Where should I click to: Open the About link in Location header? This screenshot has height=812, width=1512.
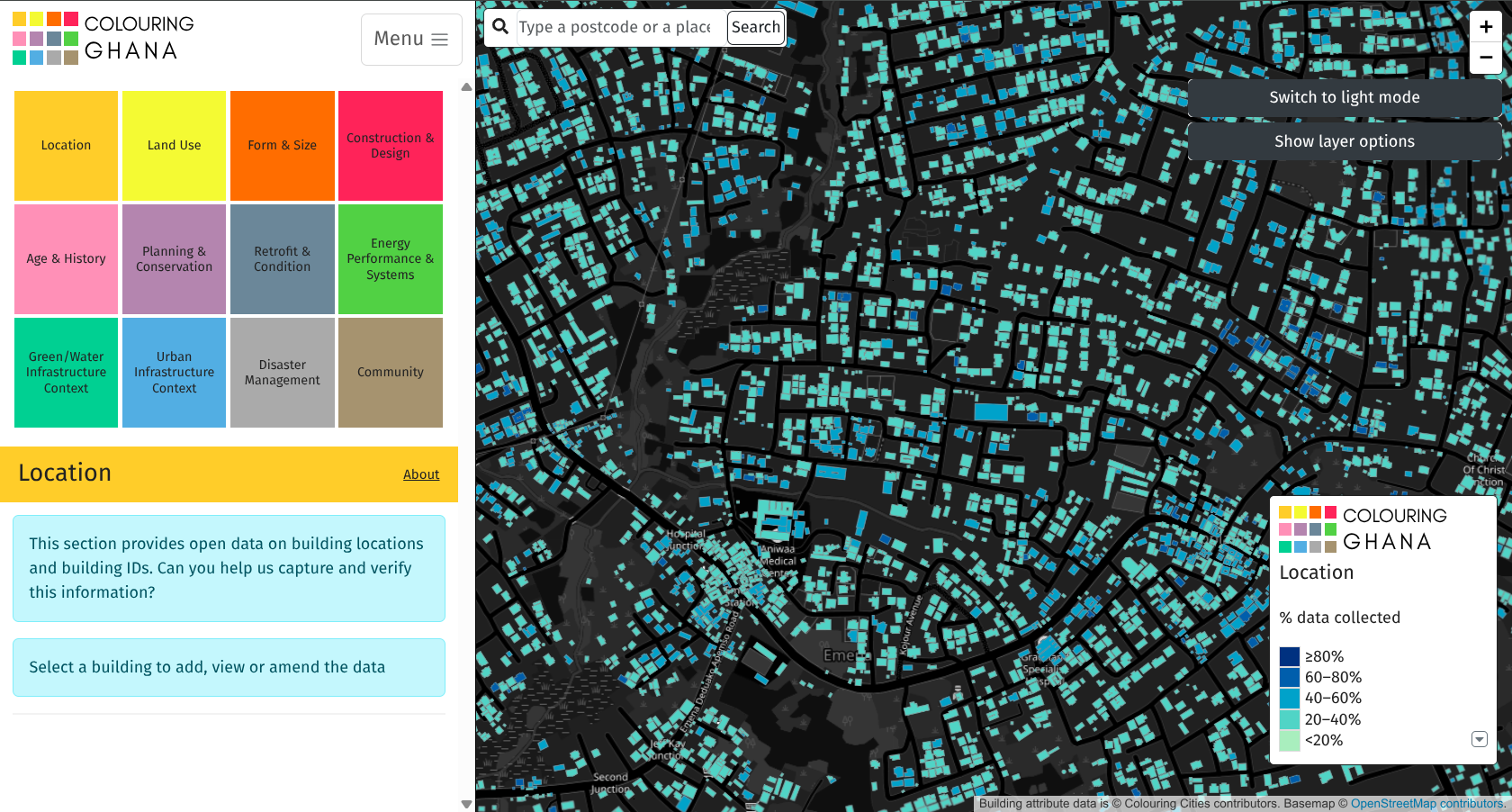point(421,474)
